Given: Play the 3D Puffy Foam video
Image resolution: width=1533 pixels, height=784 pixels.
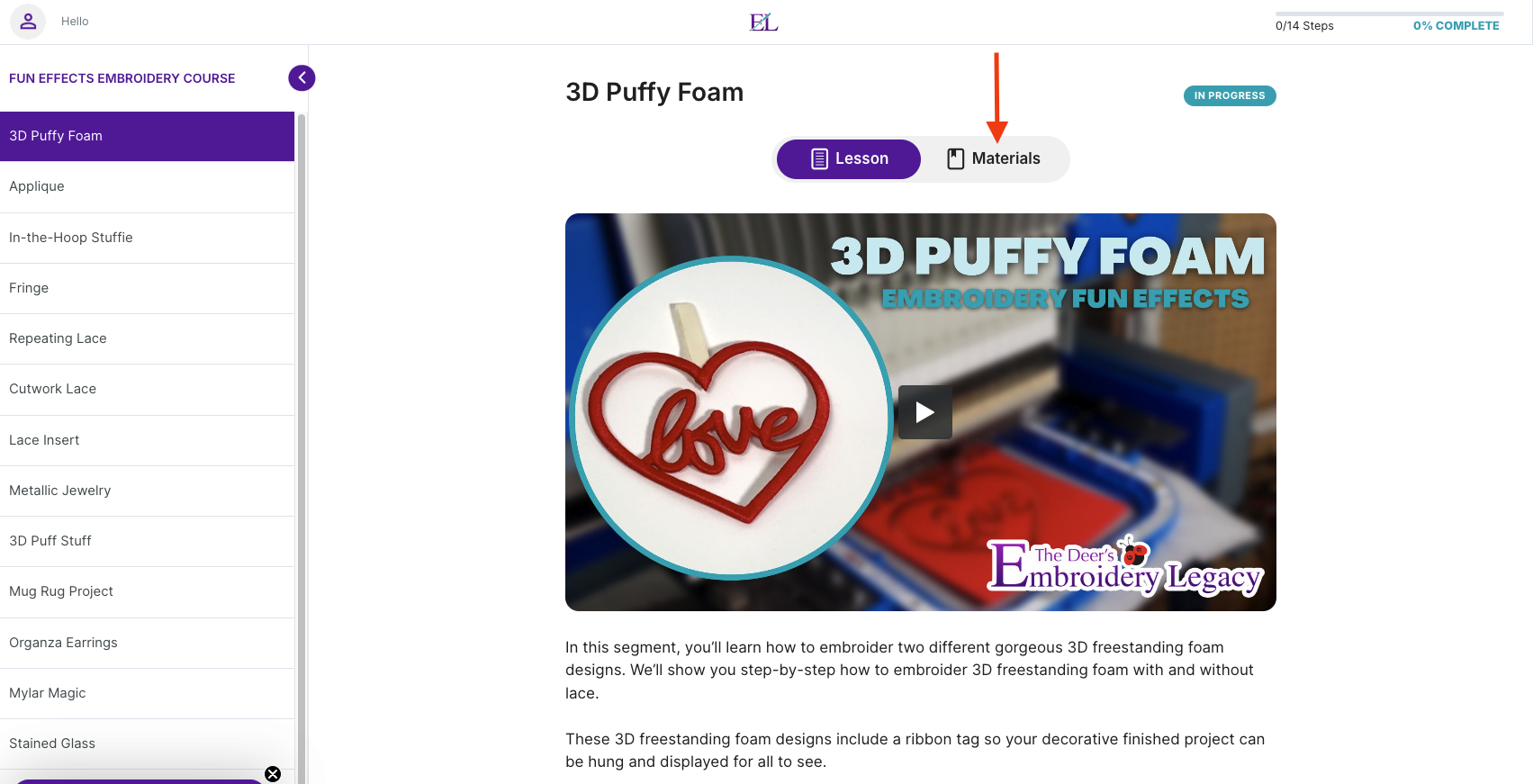Looking at the screenshot, I should 924,412.
